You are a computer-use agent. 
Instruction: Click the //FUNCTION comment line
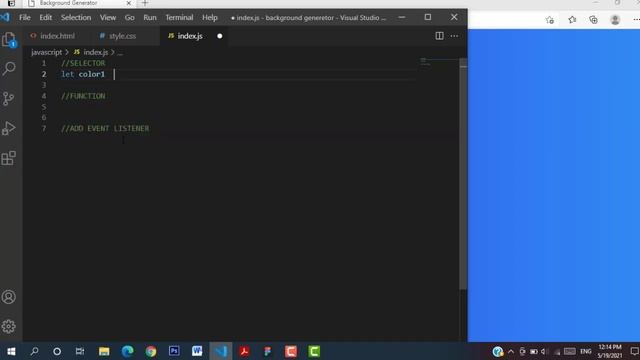pyautogui.click(x=83, y=96)
